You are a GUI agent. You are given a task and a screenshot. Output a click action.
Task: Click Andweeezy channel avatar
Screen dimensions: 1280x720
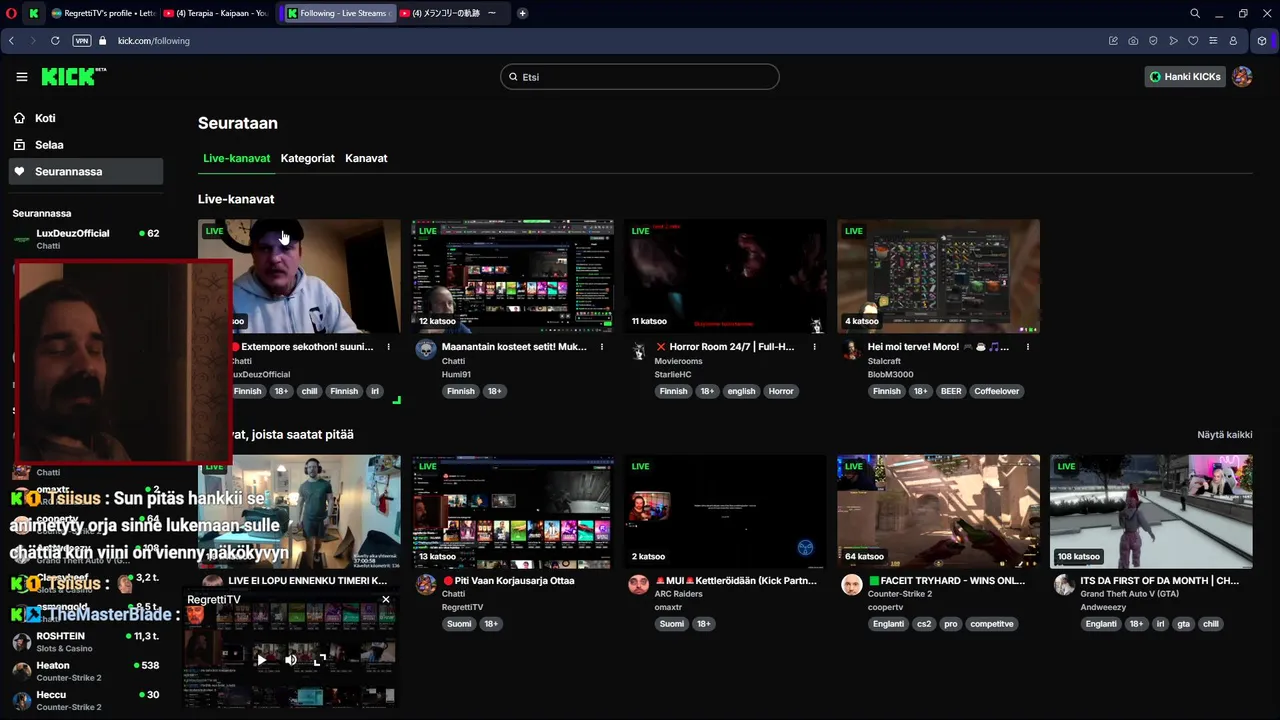coord(1065,585)
